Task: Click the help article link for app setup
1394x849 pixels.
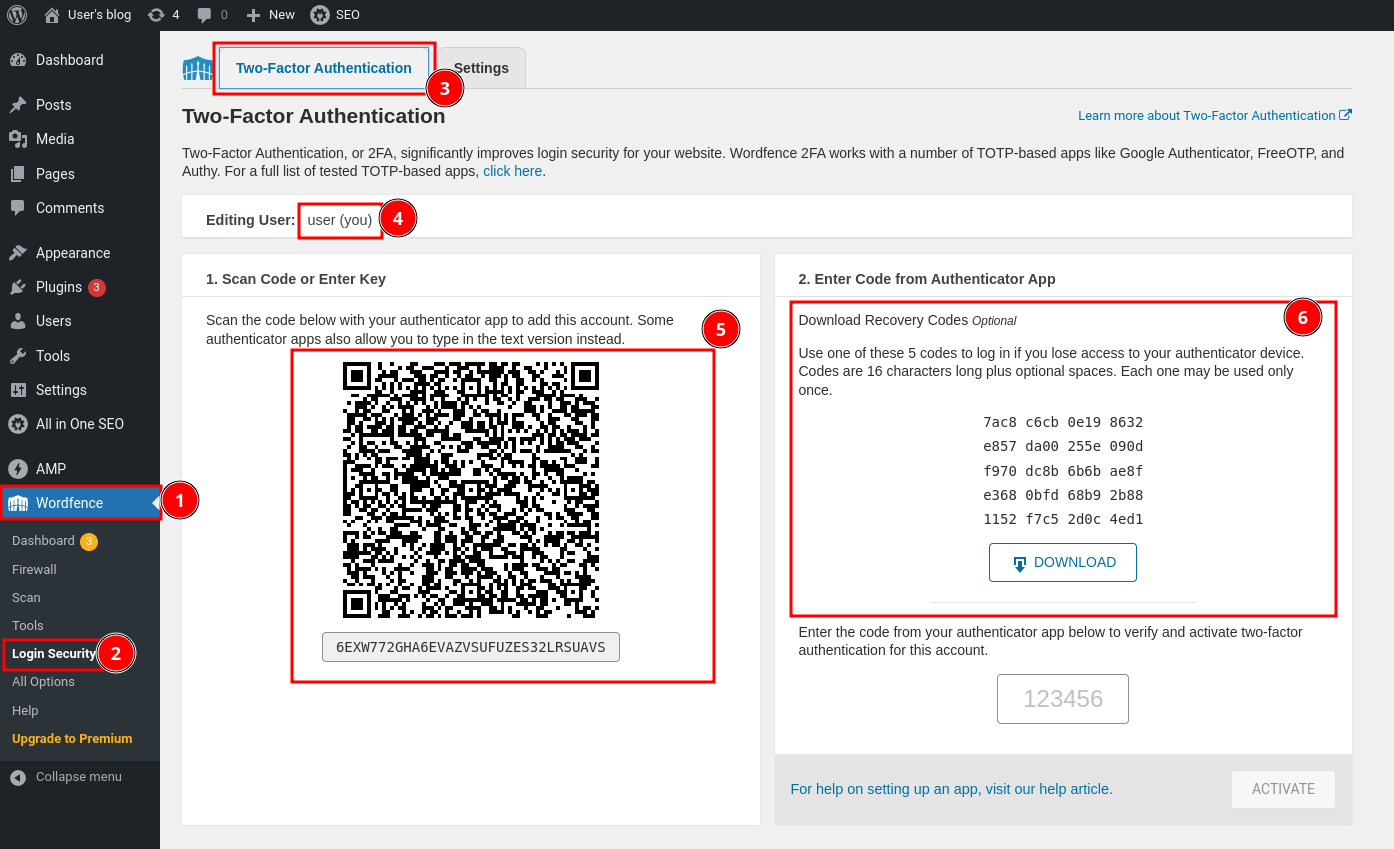Action: point(951,789)
